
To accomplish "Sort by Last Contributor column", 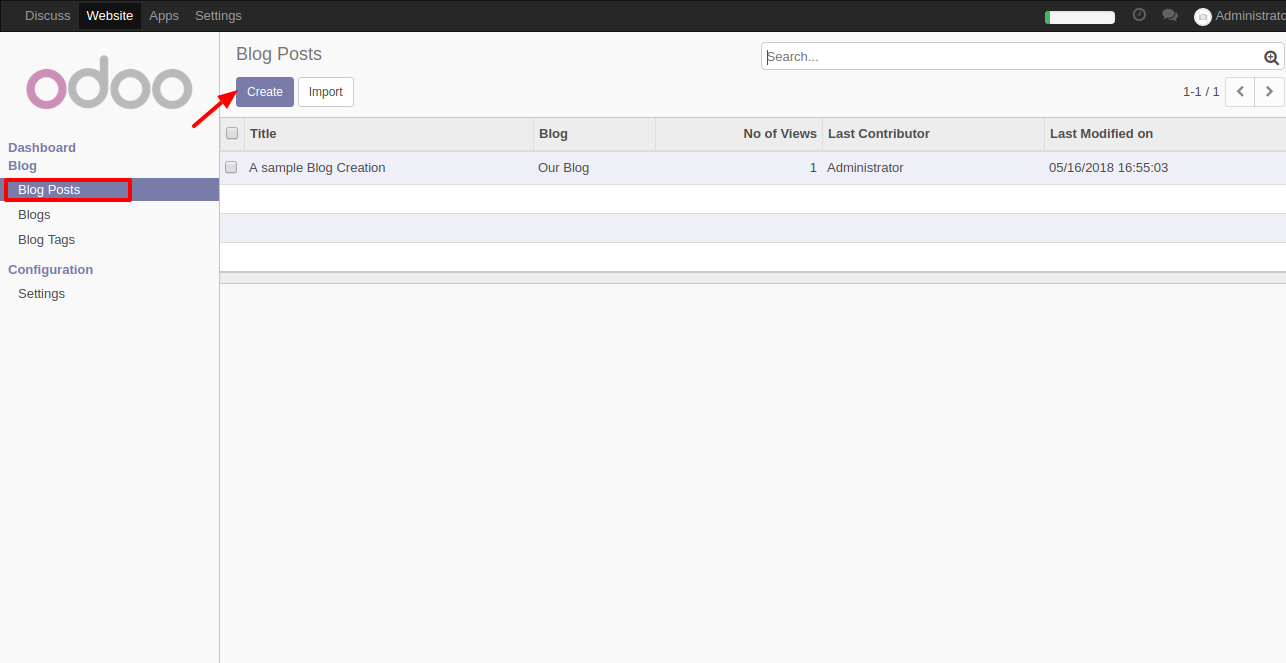I will click(x=933, y=133).
